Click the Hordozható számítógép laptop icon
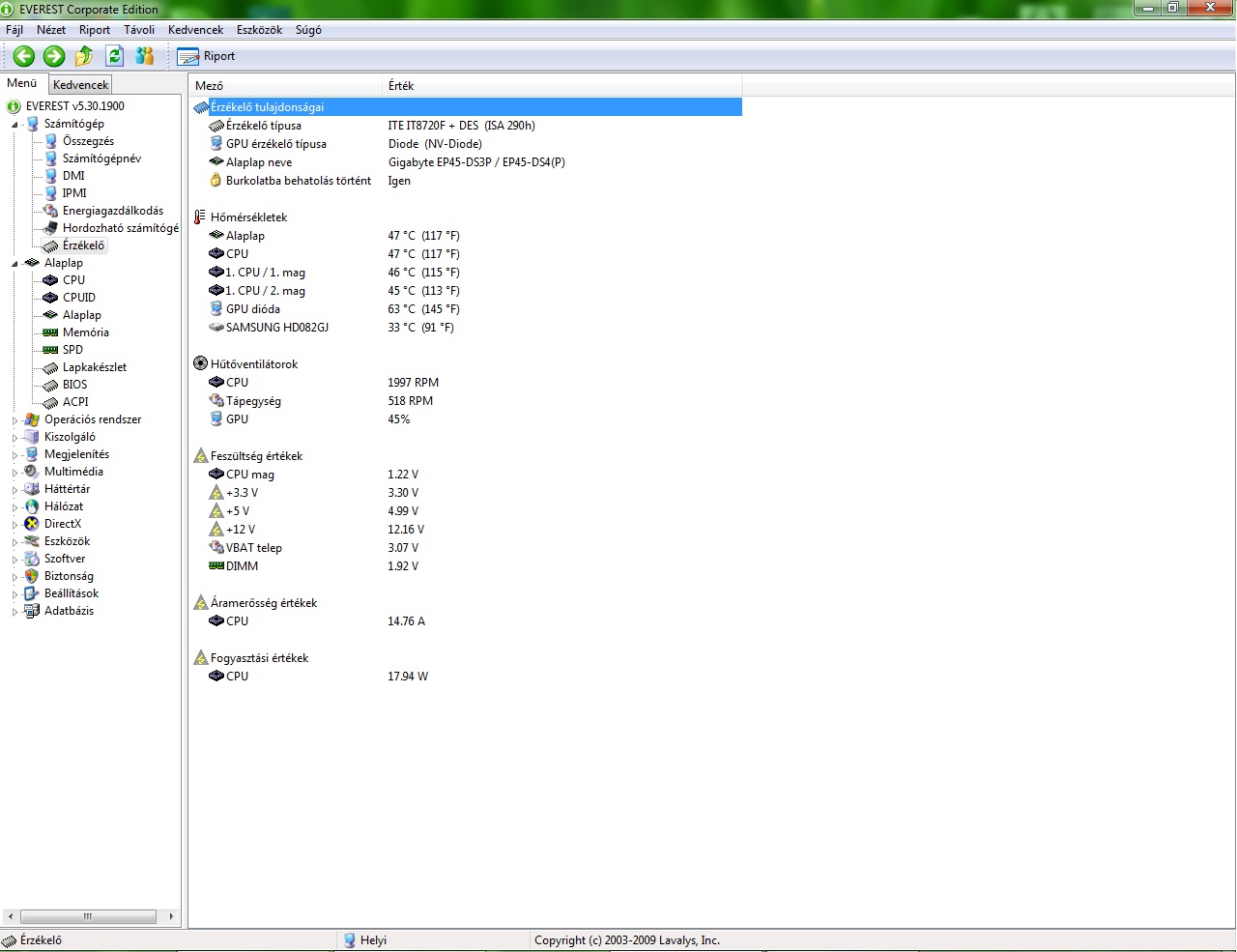The image size is (1237, 952). (x=51, y=228)
